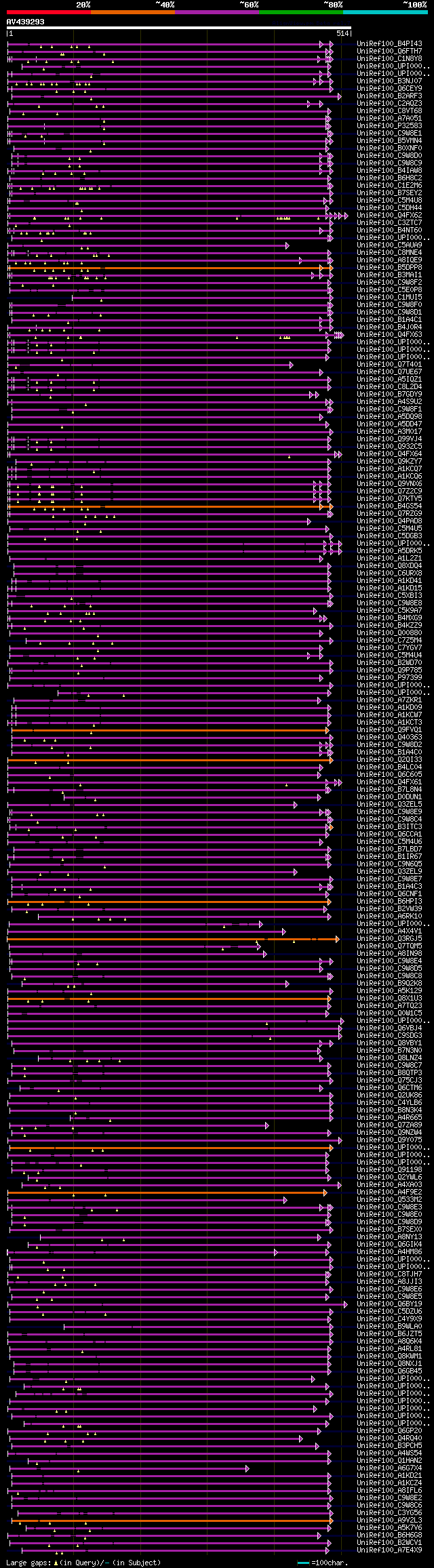Select label UniRef100_B7GDY9
Viewport: 434px width, 1568px height.
coord(389,394)
